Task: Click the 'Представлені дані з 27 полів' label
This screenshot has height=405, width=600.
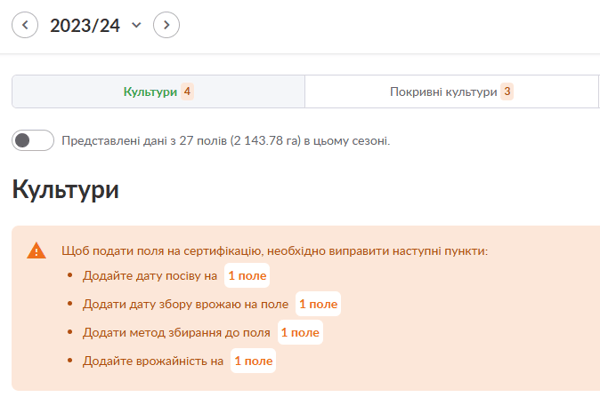Action: [x=225, y=141]
